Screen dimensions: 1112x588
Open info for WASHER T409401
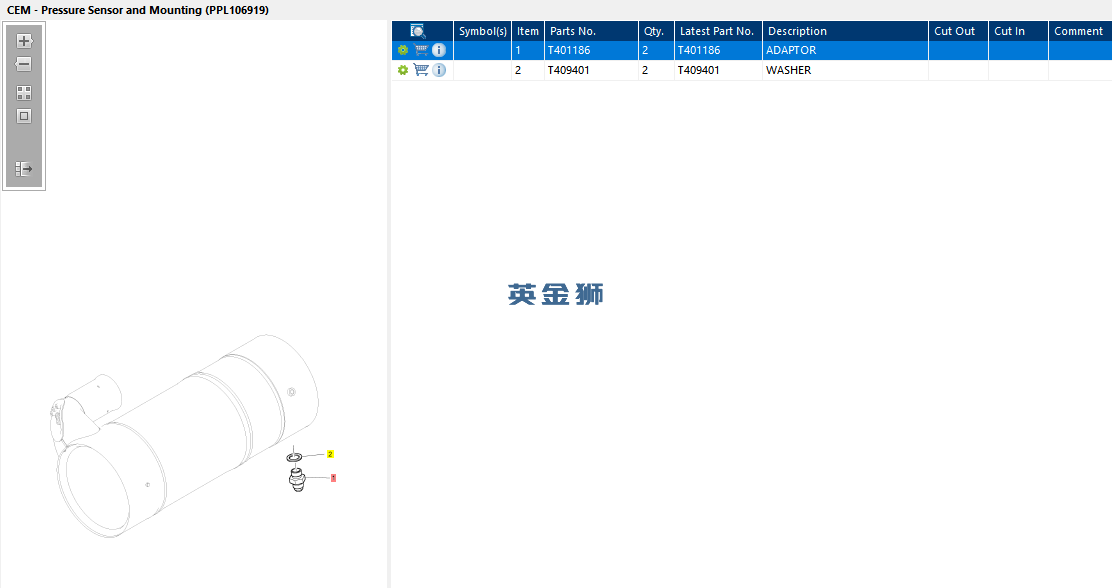(x=439, y=70)
